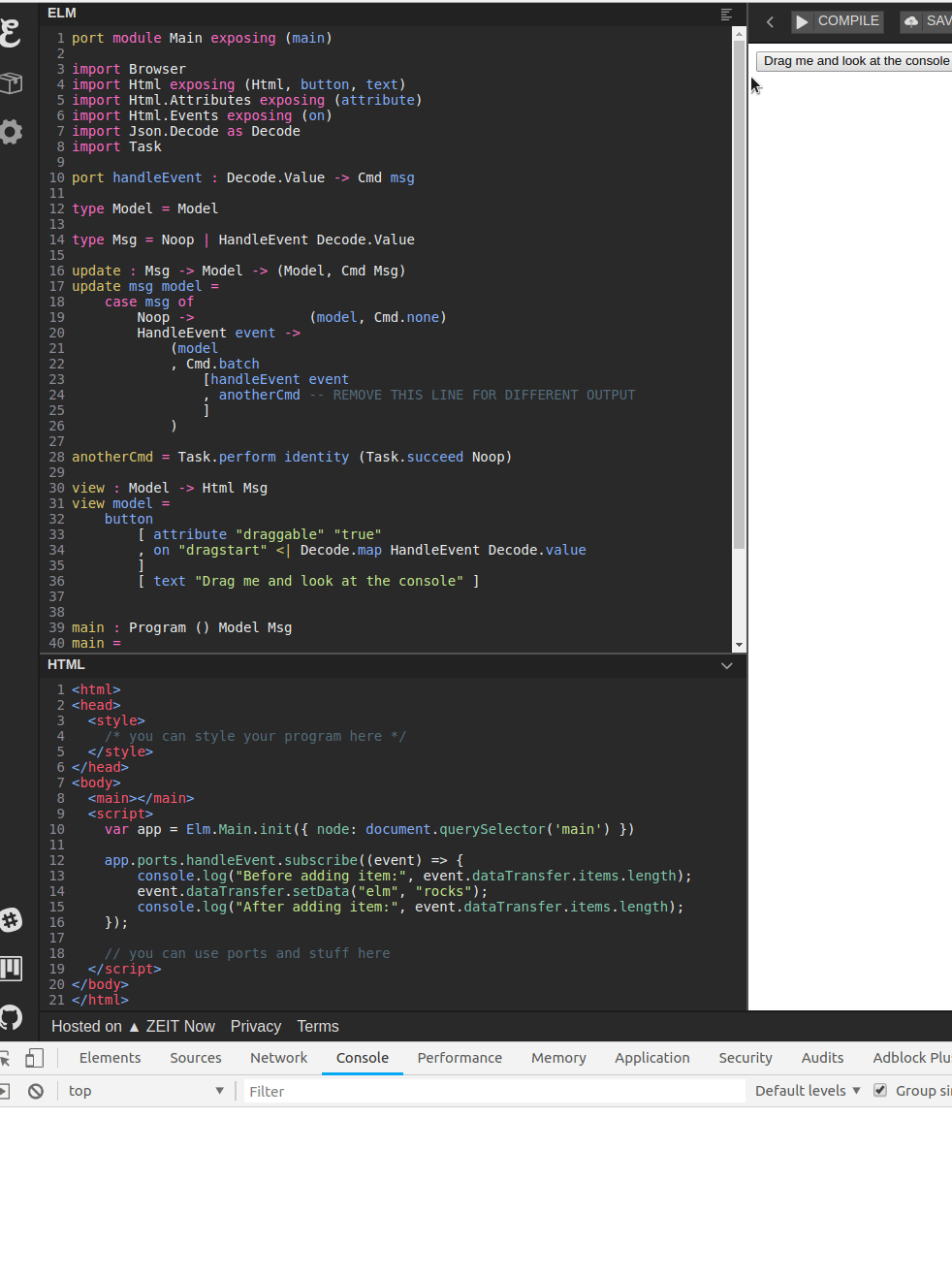Click the ELM panel title
The image size is (952, 1278).
point(62,13)
